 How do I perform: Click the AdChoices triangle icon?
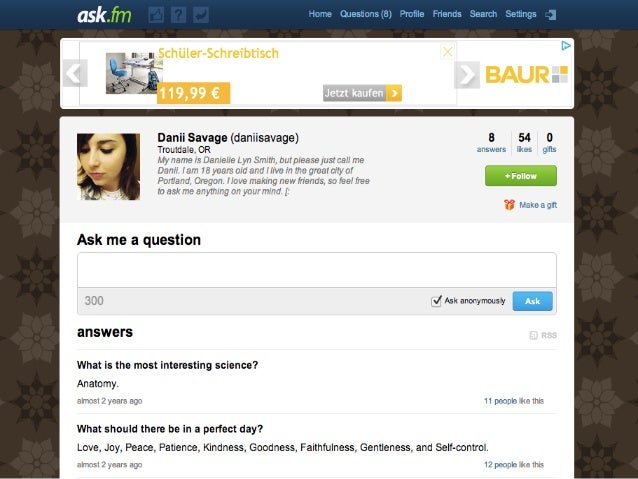(x=566, y=46)
